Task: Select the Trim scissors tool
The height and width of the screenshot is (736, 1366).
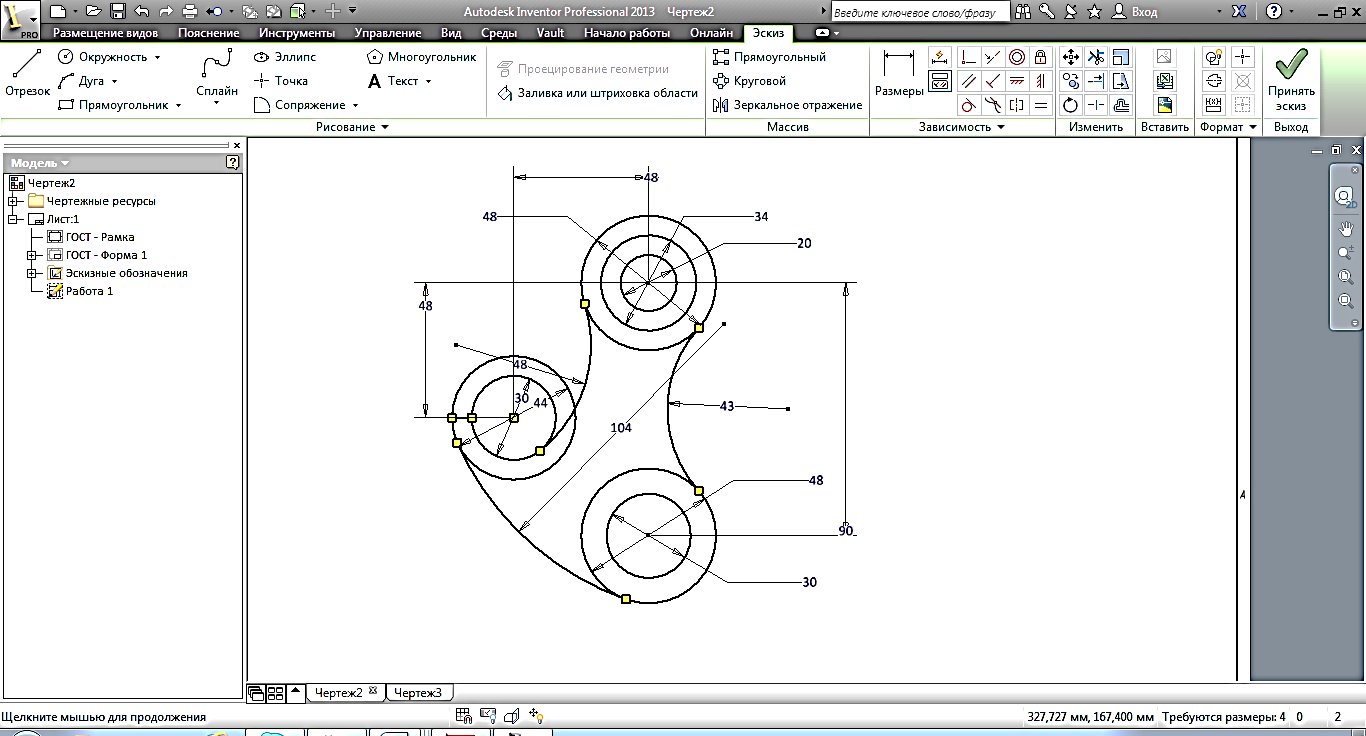Action: pyautogui.click(x=1096, y=57)
